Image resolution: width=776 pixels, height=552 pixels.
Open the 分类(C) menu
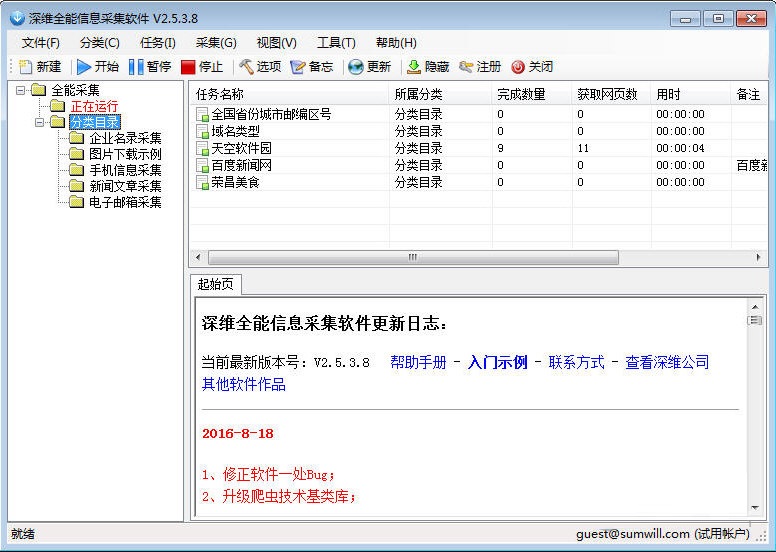click(x=99, y=43)
